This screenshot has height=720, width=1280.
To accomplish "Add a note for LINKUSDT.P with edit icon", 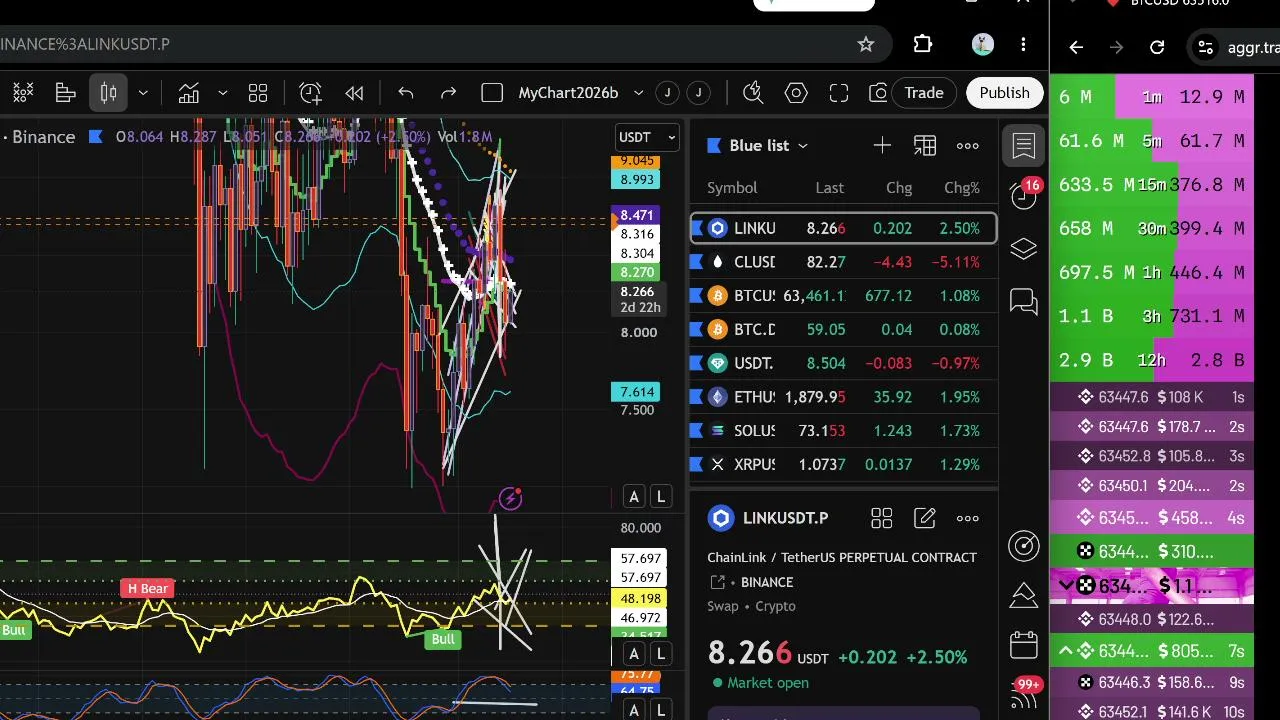I will (x=925, y=518).
